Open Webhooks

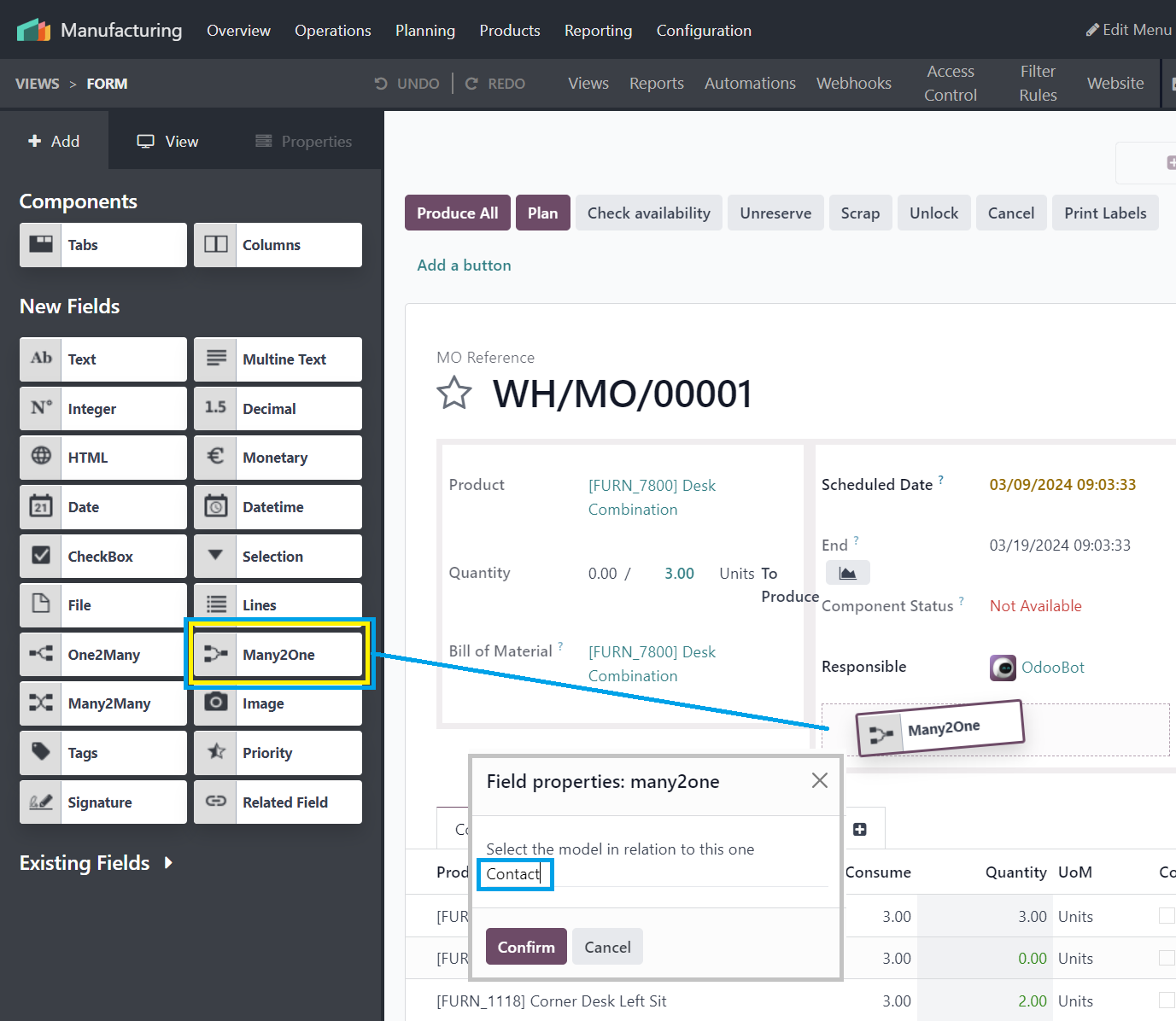coord(854,84)
